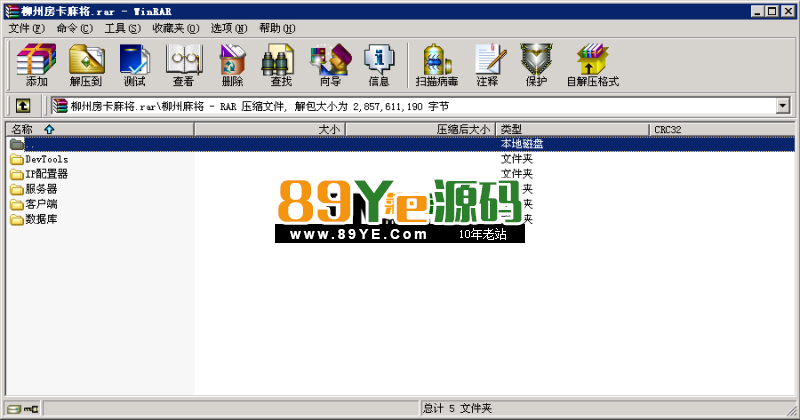The width and height of the screenshot is (800, 420).
Task: Sort by 类型 (Type) column header
Action: (x=572, y=129)
